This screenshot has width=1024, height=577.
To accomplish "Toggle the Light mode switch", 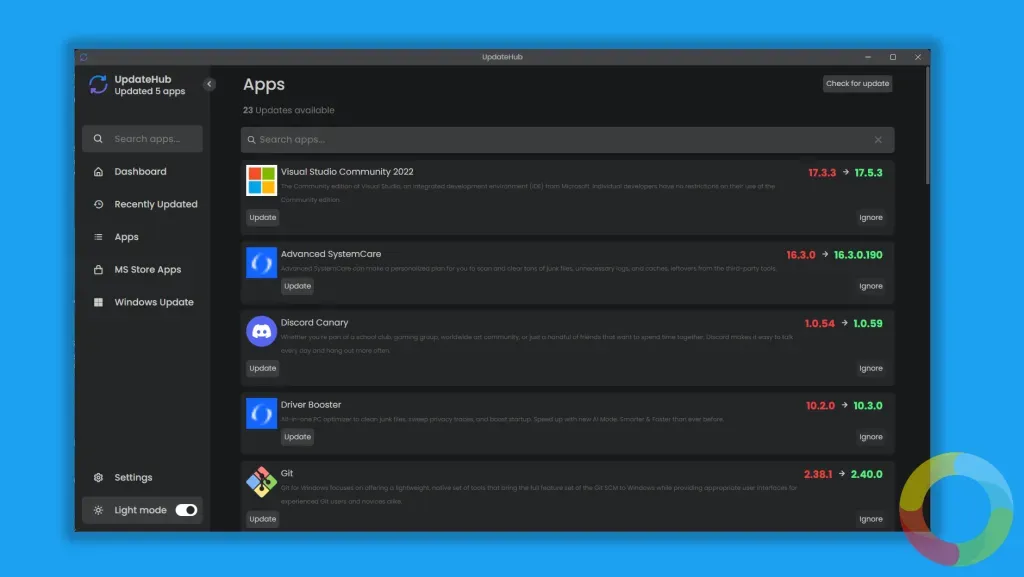I will tap(186, 510).
